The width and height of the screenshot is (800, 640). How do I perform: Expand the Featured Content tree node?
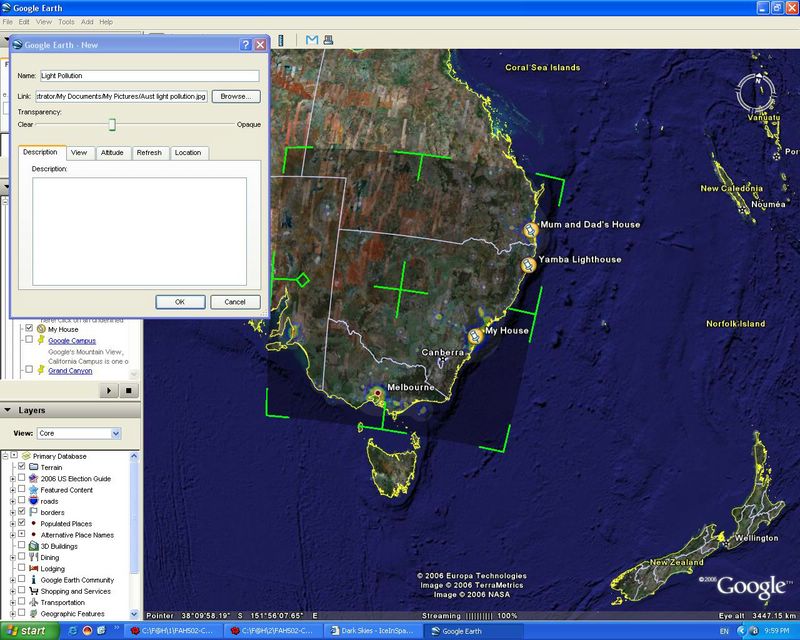[13, 489]
